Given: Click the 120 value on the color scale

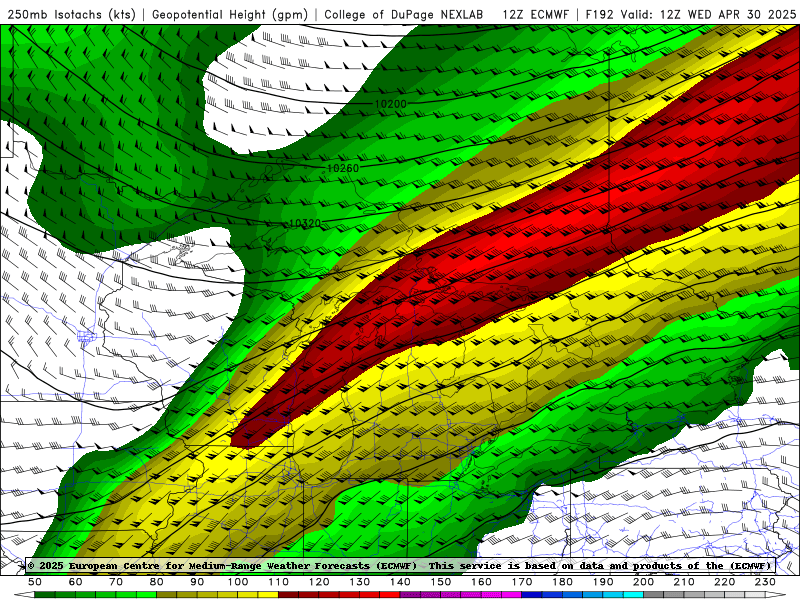Looking at the screenshot, I should point(319,582).
